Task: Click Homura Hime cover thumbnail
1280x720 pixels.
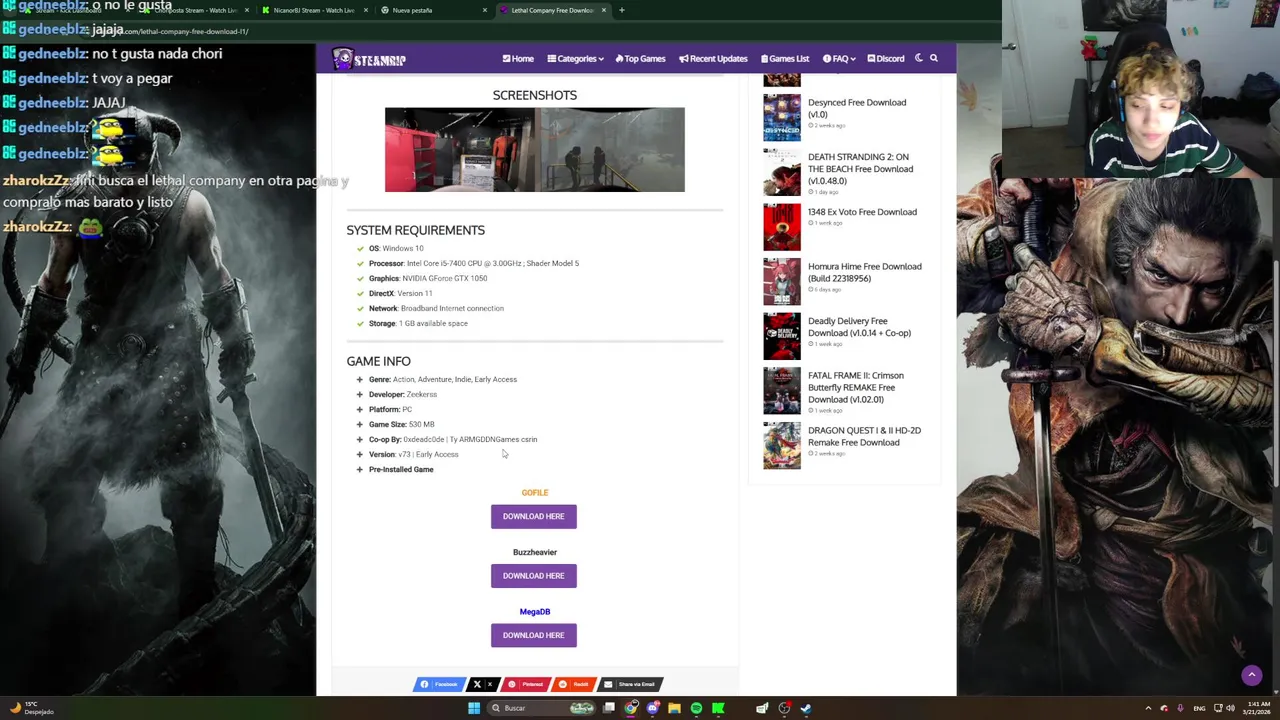Action: (782, 282)
